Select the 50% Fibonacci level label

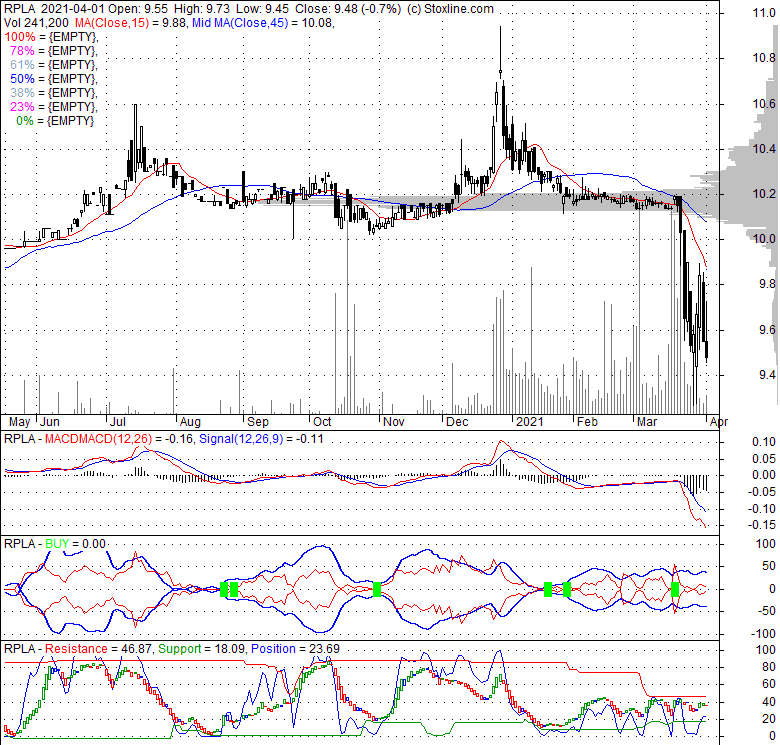(52, 78)
